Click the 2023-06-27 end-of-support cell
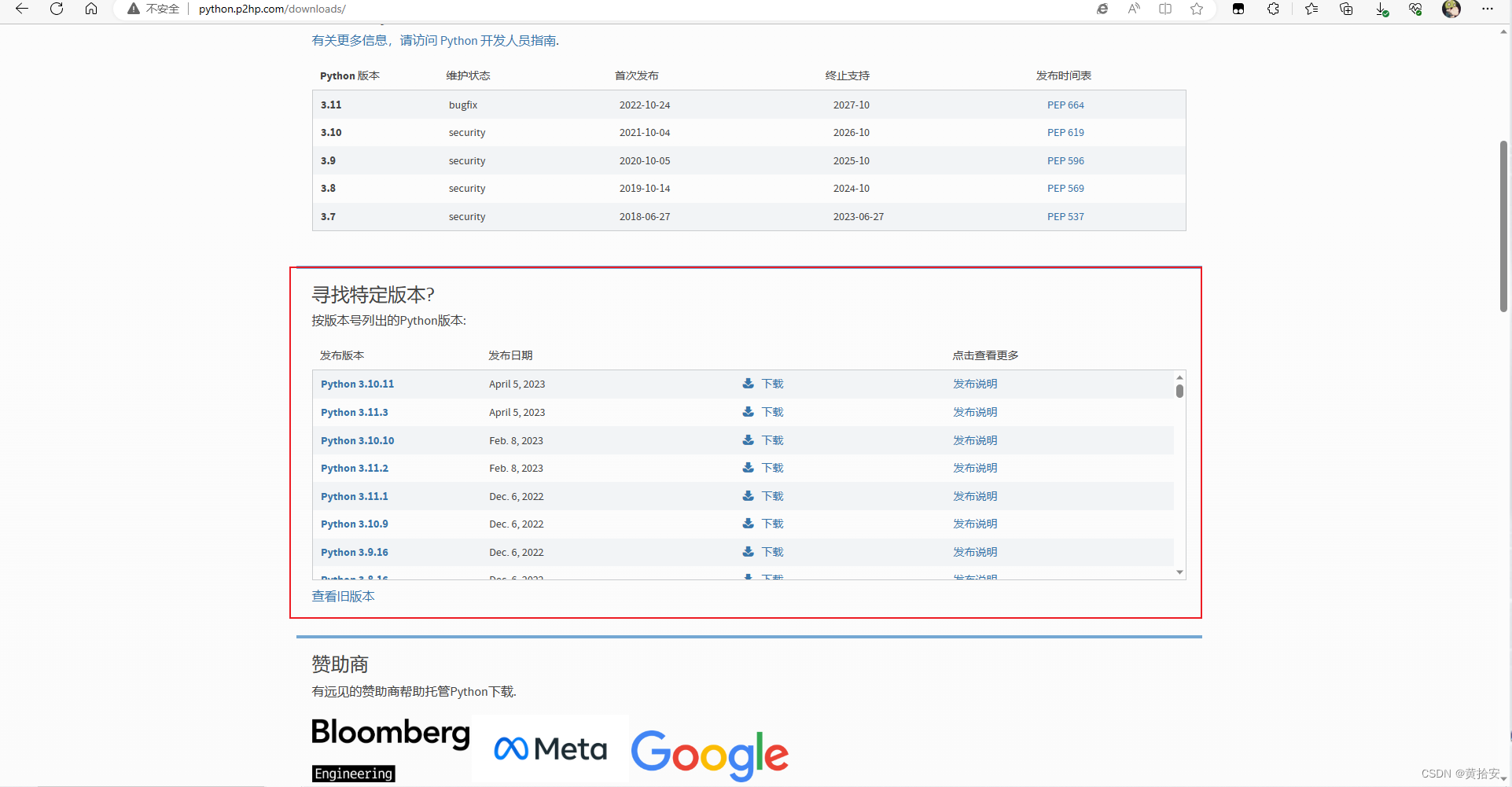The width and height of the screenshot is (1512, 787). [859, 216]
